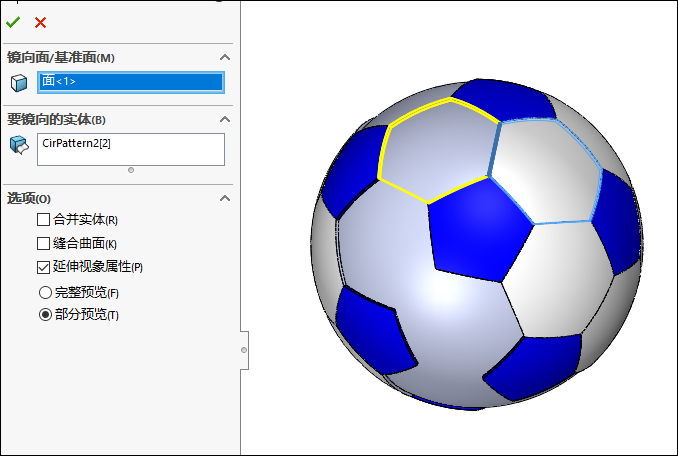This screenshot has width=678, height=456.
Task: Collapse the 要镜向的实体 section
Action: click(x=225, y=119)
